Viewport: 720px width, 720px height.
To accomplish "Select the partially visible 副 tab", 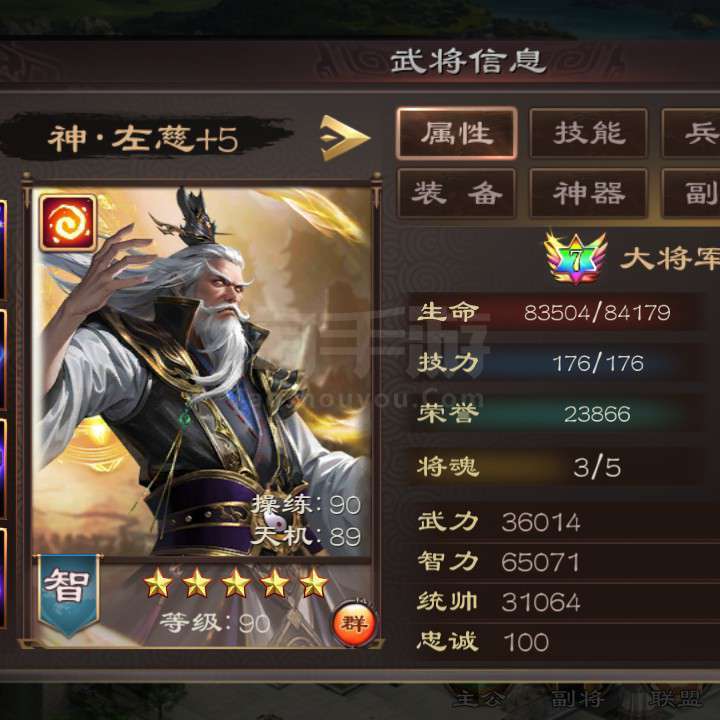I will 691,193.
